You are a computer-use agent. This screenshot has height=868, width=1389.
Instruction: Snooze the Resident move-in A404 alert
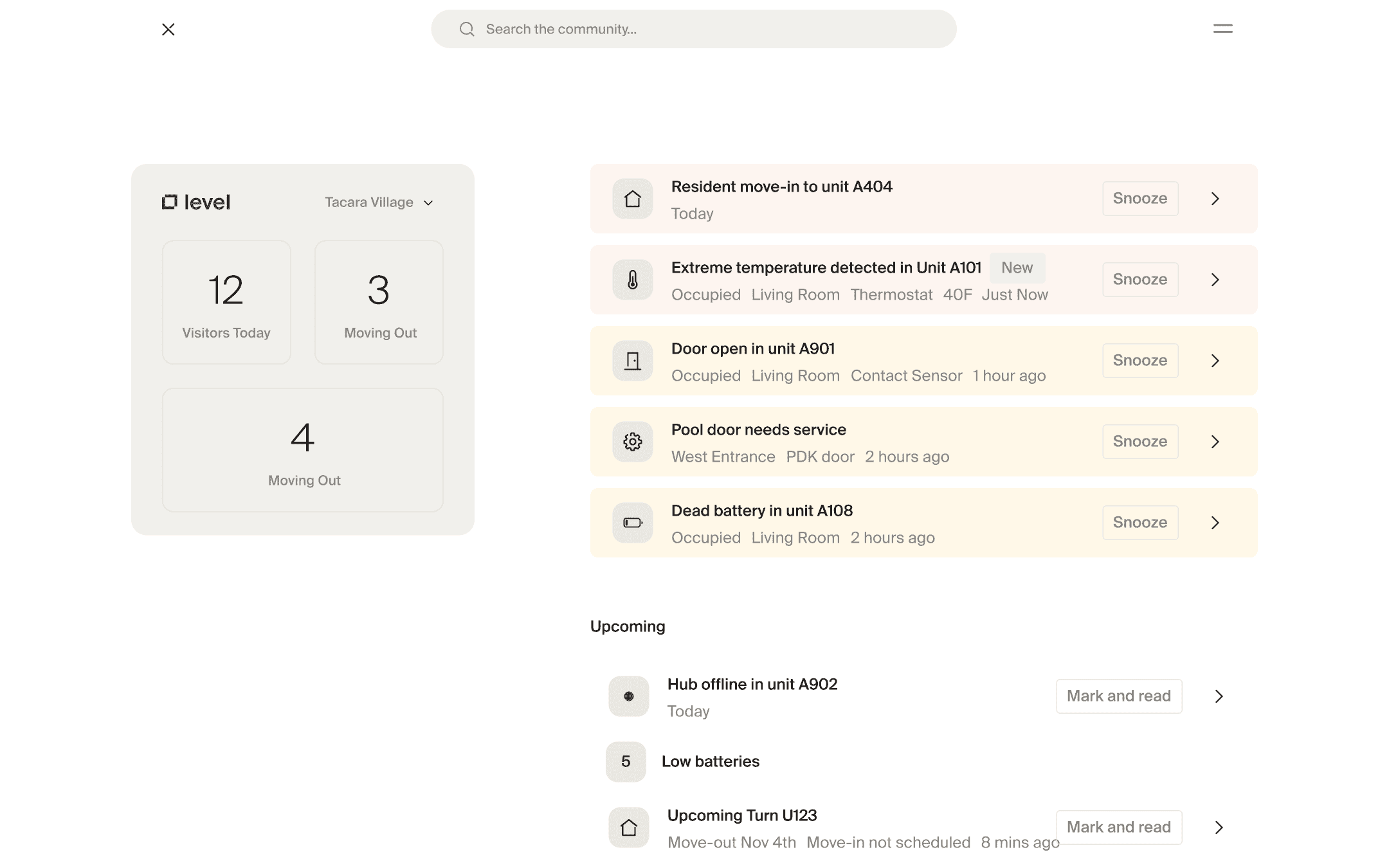[1139, 199]
